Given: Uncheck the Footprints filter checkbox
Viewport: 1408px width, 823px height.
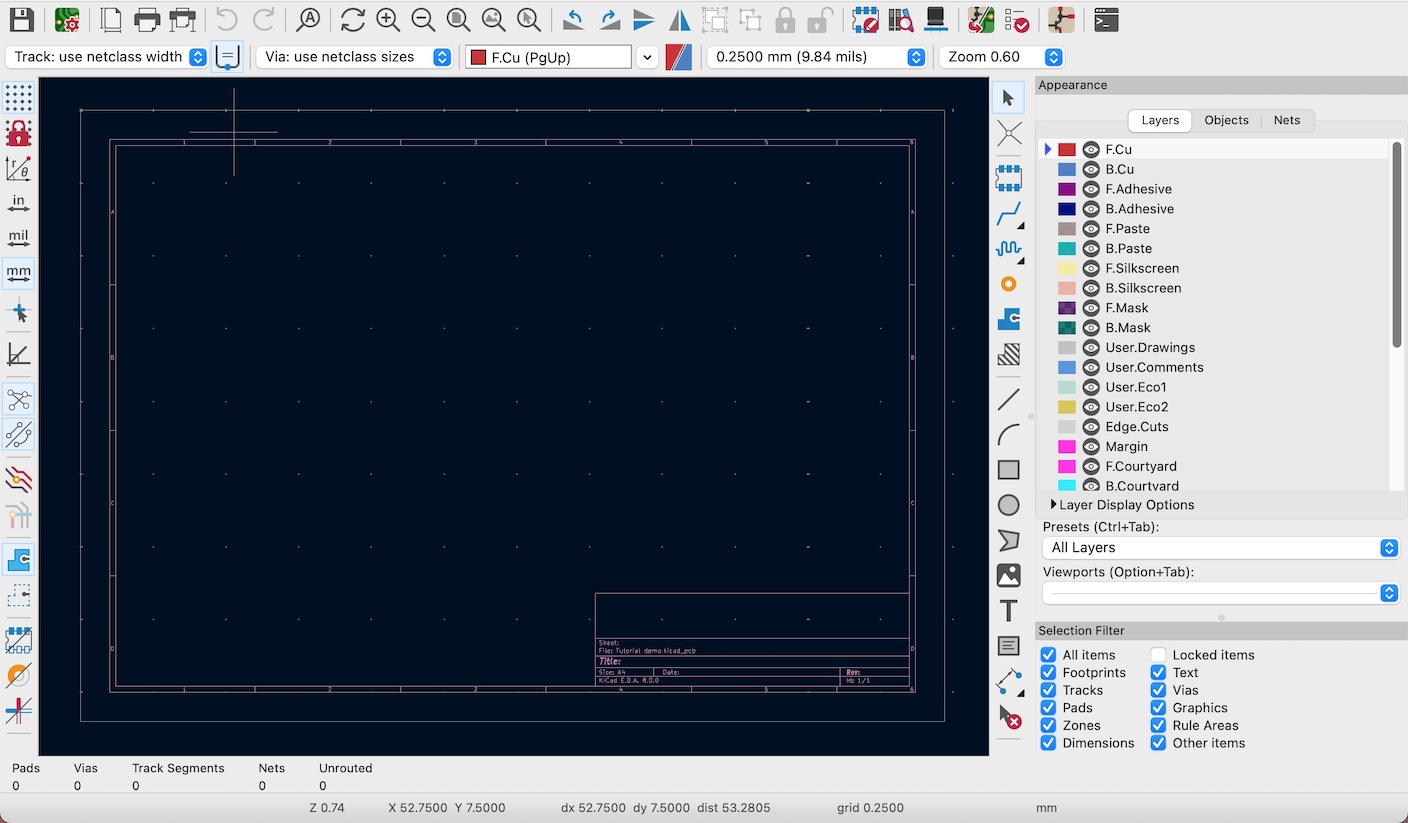Looking at the screenshot, I should click(x=1048, y=673).
